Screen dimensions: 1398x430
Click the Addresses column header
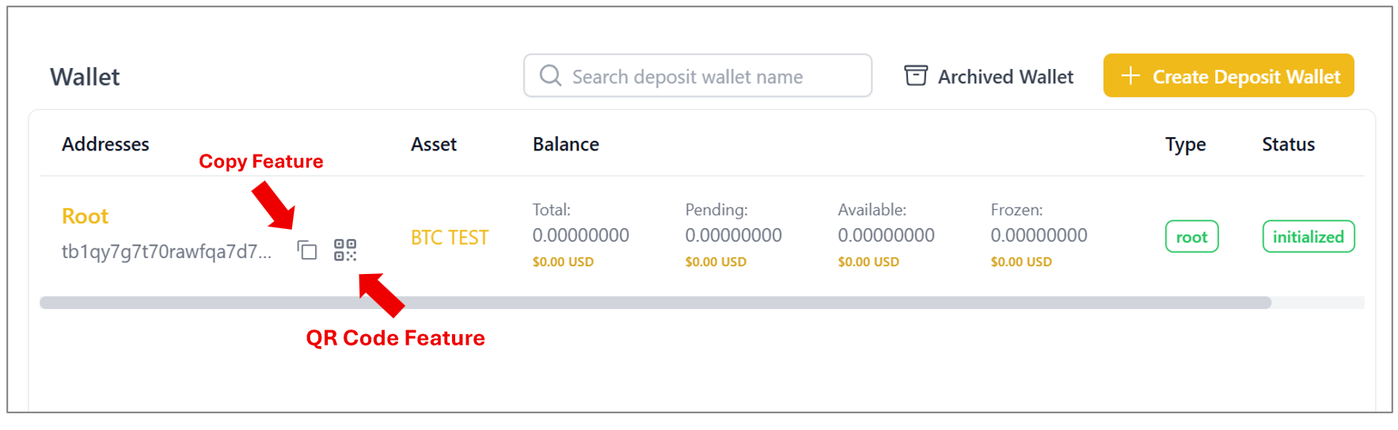coord(105,144)
